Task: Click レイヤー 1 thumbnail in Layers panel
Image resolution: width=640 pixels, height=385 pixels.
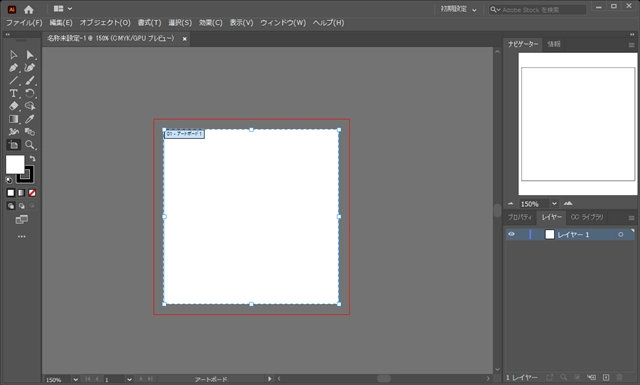Action: point(550,234)
